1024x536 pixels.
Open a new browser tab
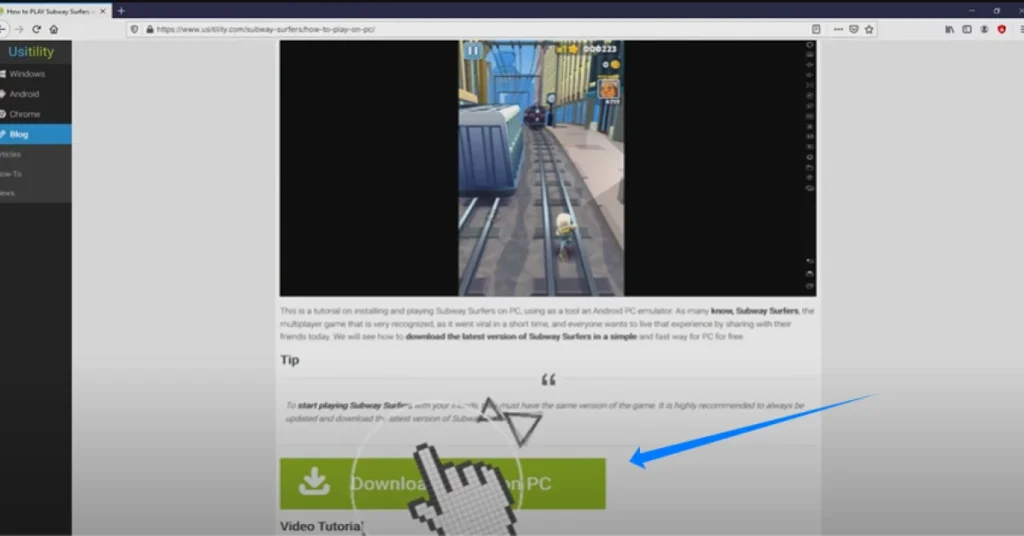pyautogui.click(x=121, y=11)
